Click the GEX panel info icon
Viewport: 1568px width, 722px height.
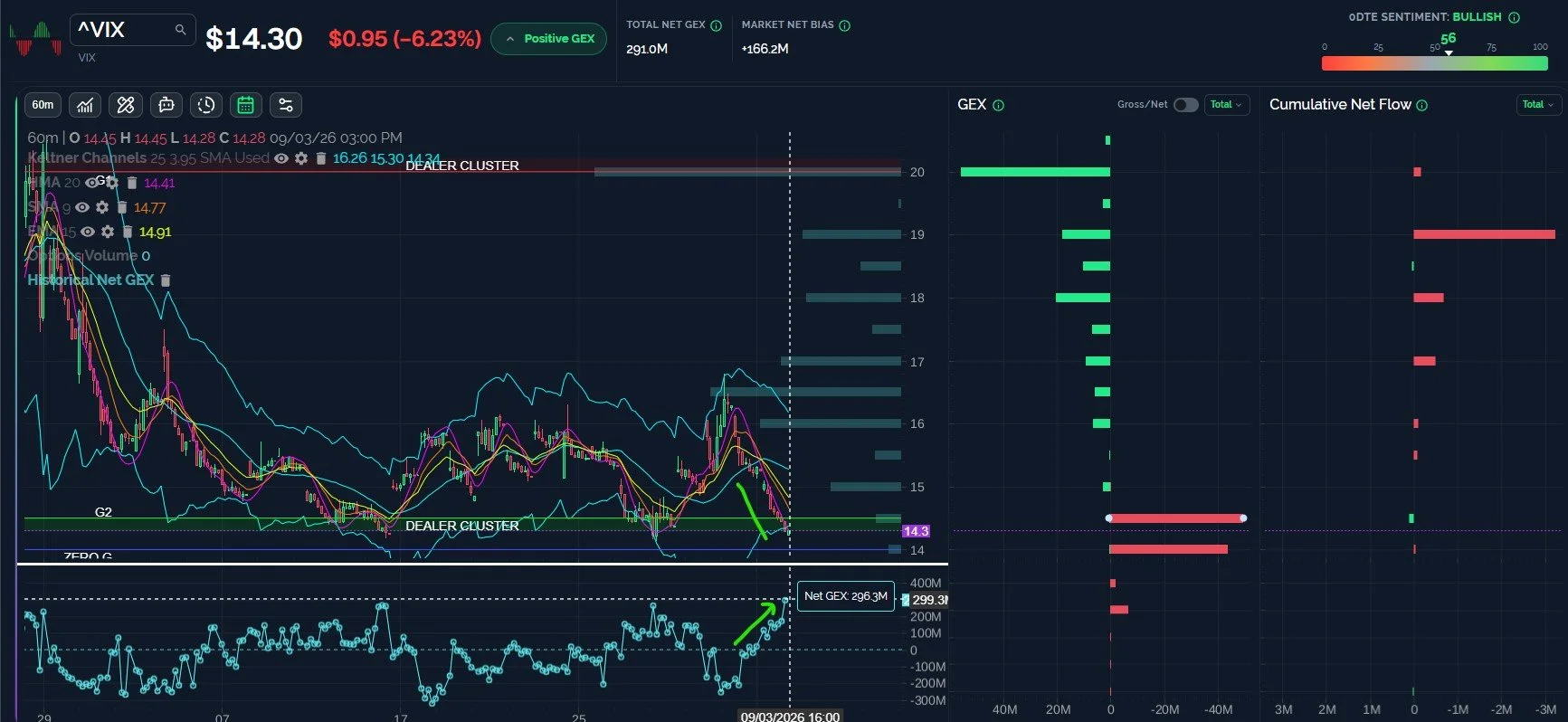tap(998, 105)
